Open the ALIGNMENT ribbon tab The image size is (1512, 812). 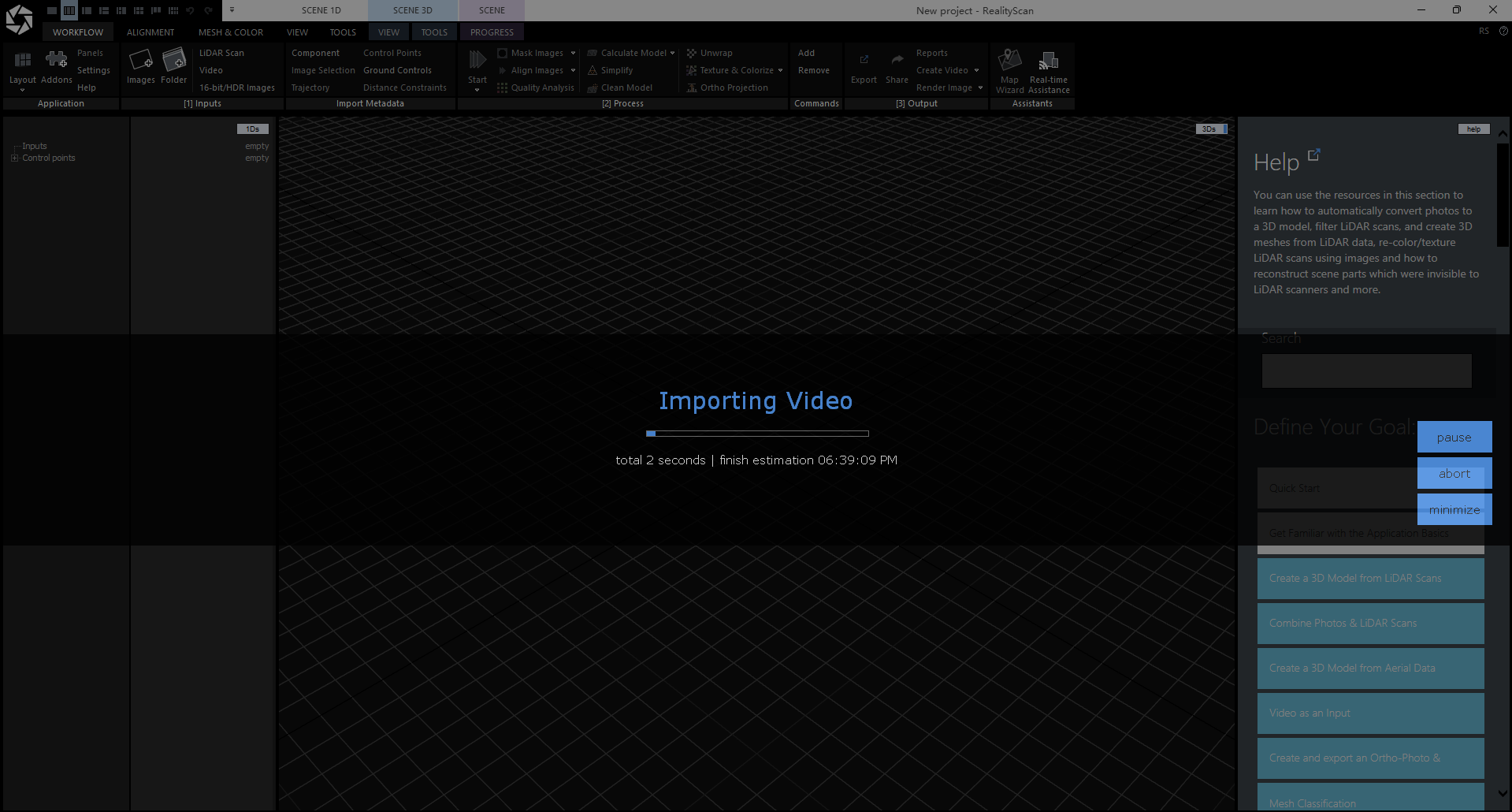pos(150,32)
